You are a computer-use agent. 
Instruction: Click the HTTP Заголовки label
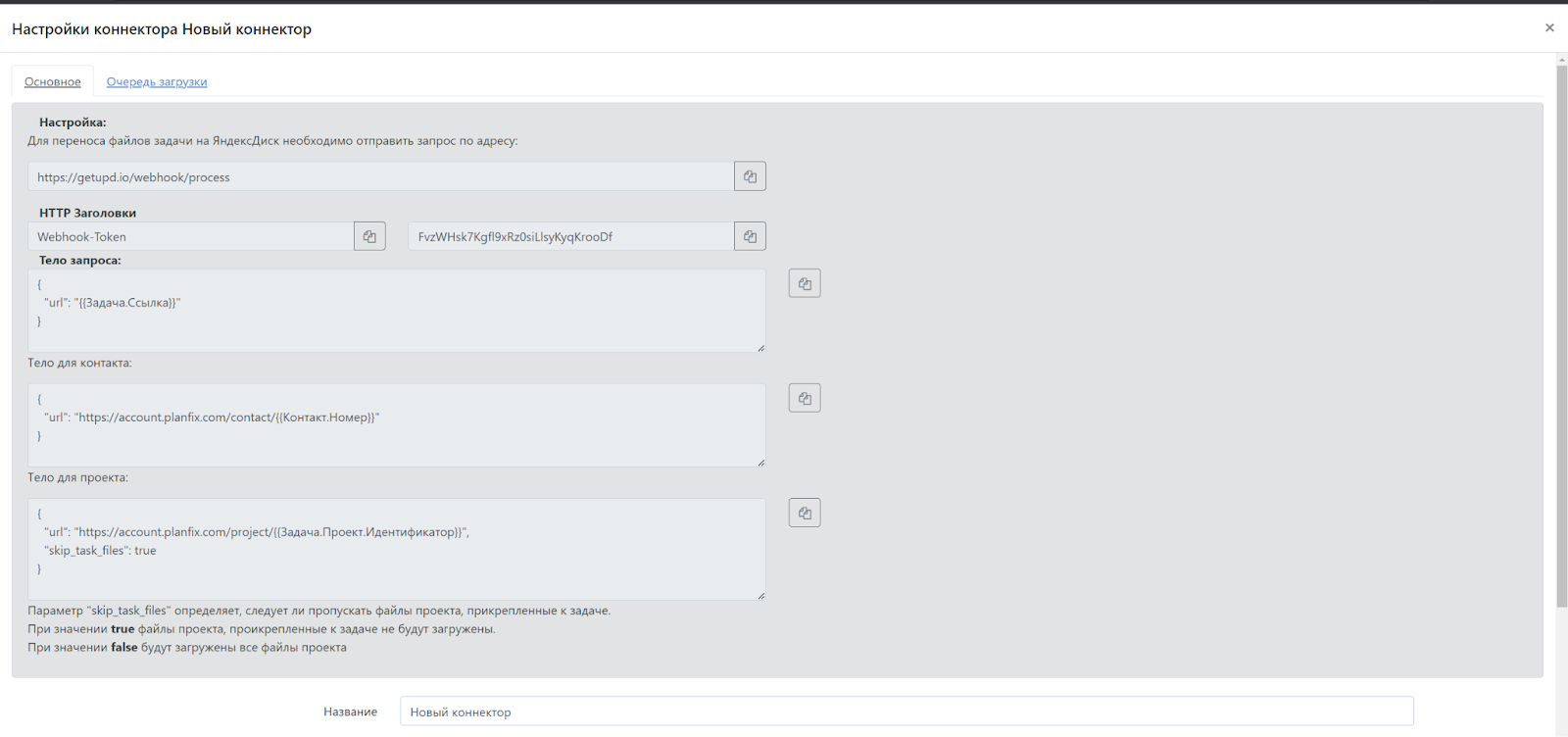pyautogui.click(x=87, y=213)
